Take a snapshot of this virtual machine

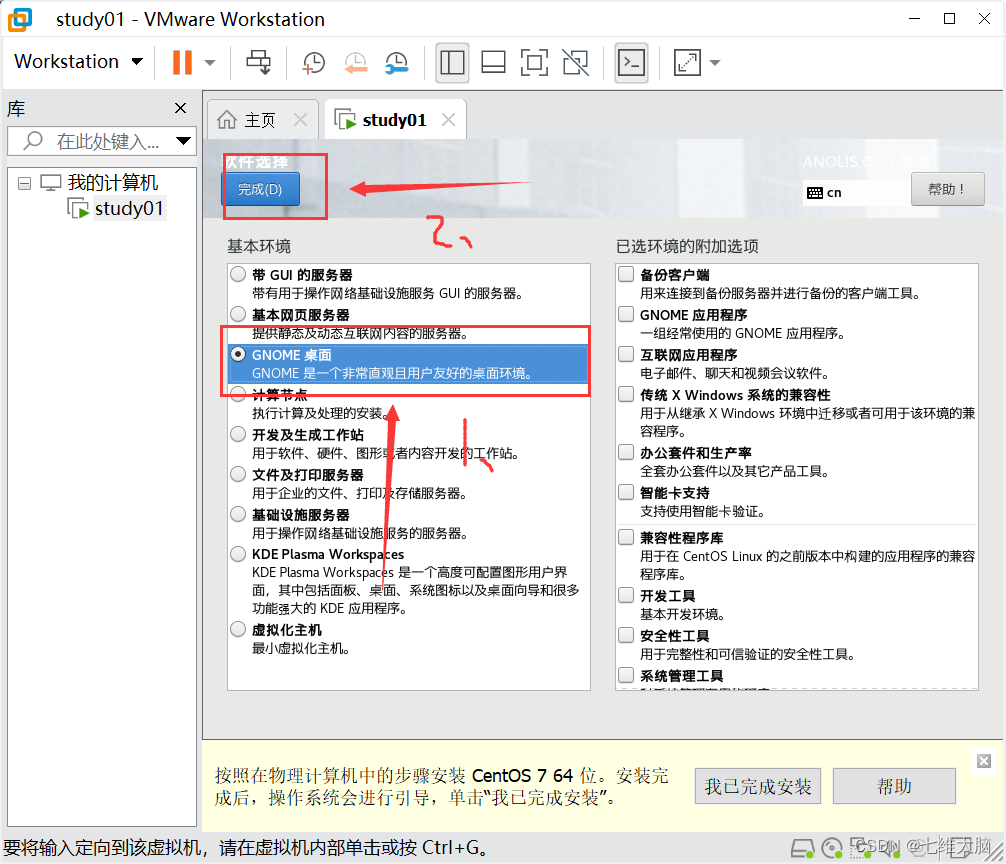(313, 62)
